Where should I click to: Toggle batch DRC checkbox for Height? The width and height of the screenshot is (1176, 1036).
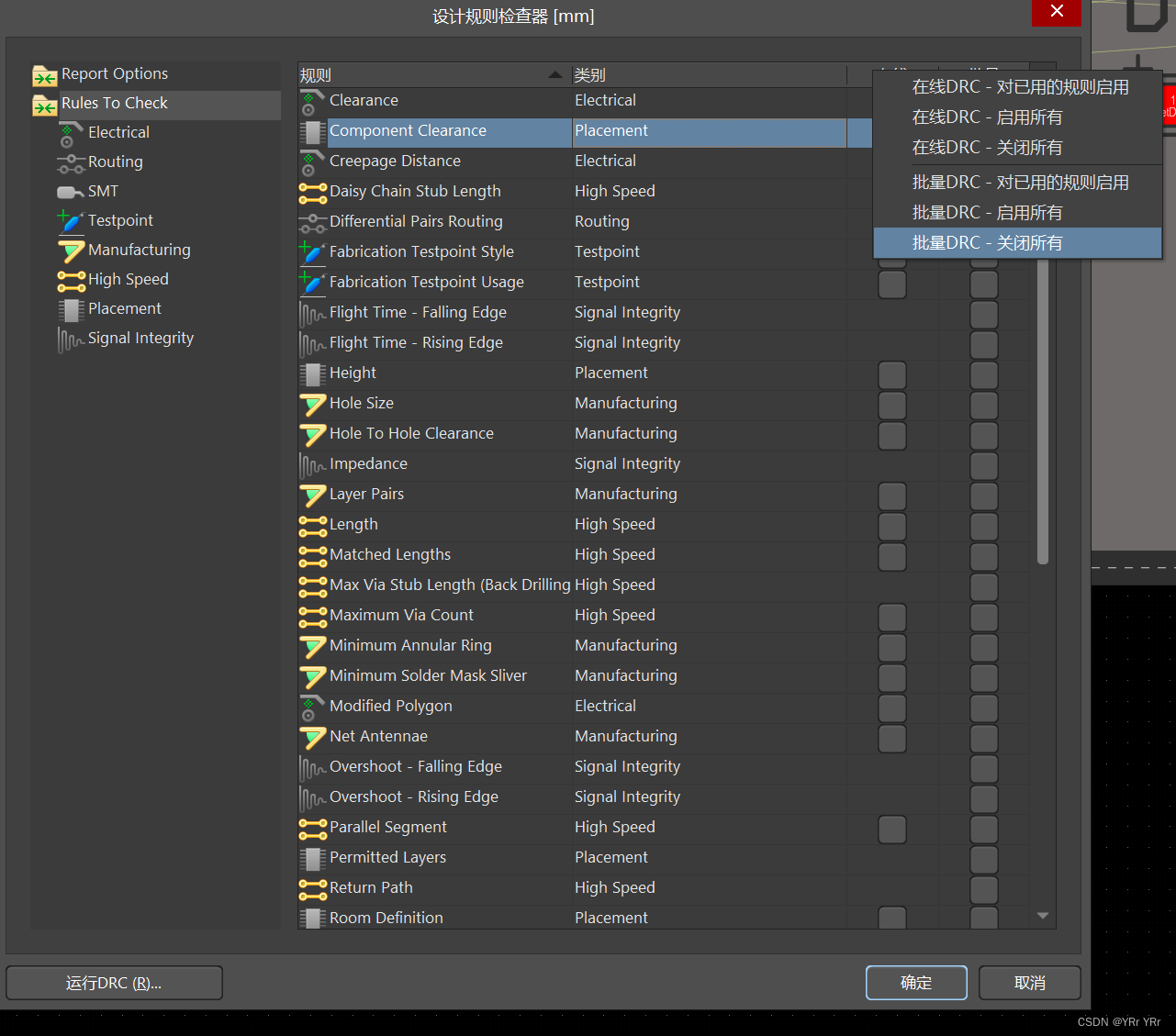click(983, 374)
